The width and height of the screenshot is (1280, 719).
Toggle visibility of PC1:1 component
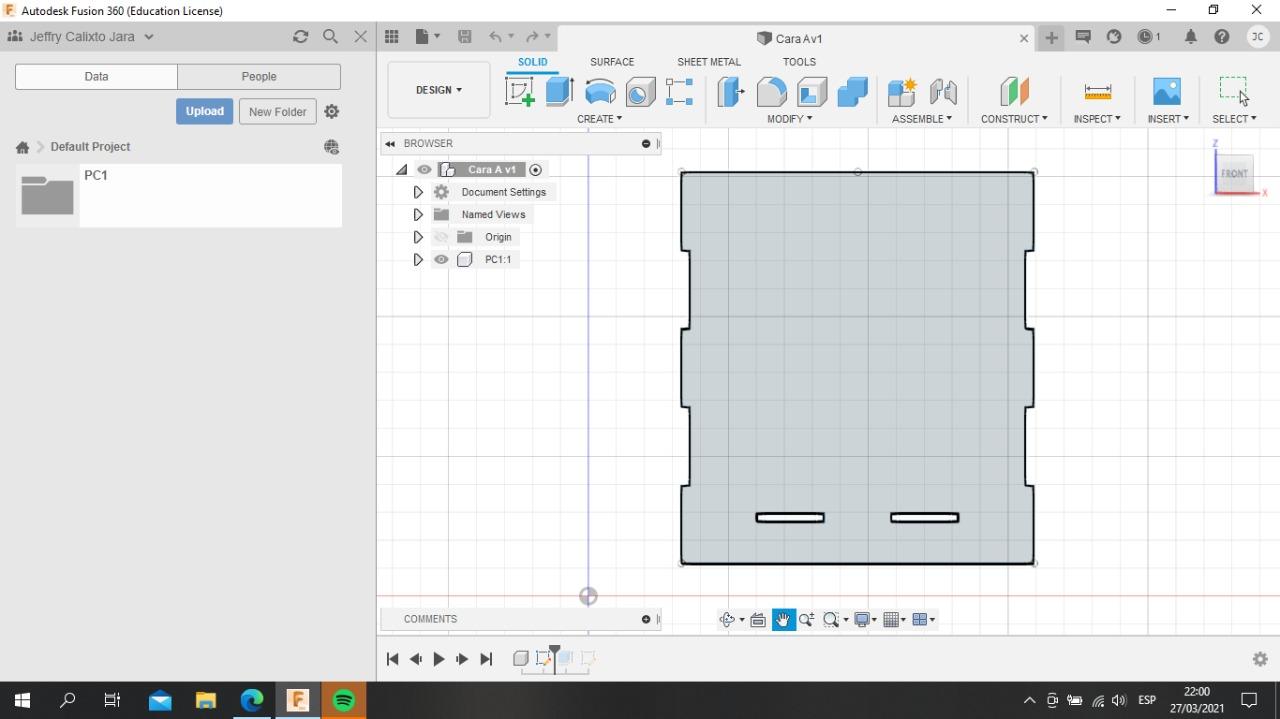[x=440, y=260]
